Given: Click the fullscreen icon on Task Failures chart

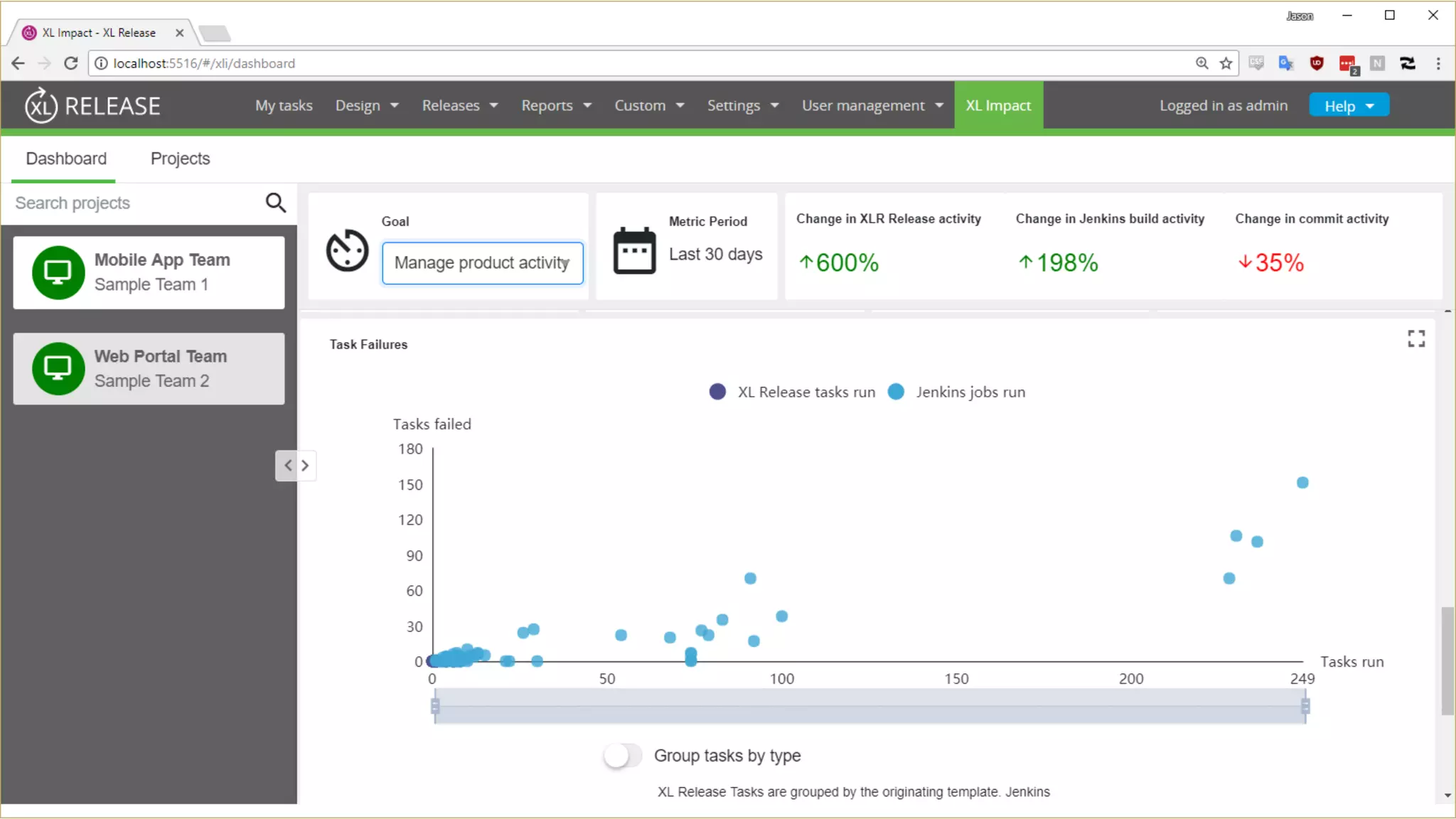Looking at the screenshot, I should pos(1415,339).
